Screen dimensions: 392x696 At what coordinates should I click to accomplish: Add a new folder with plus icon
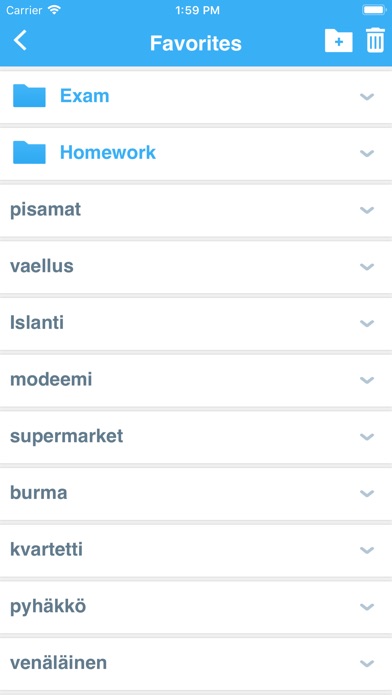point(339,41)
